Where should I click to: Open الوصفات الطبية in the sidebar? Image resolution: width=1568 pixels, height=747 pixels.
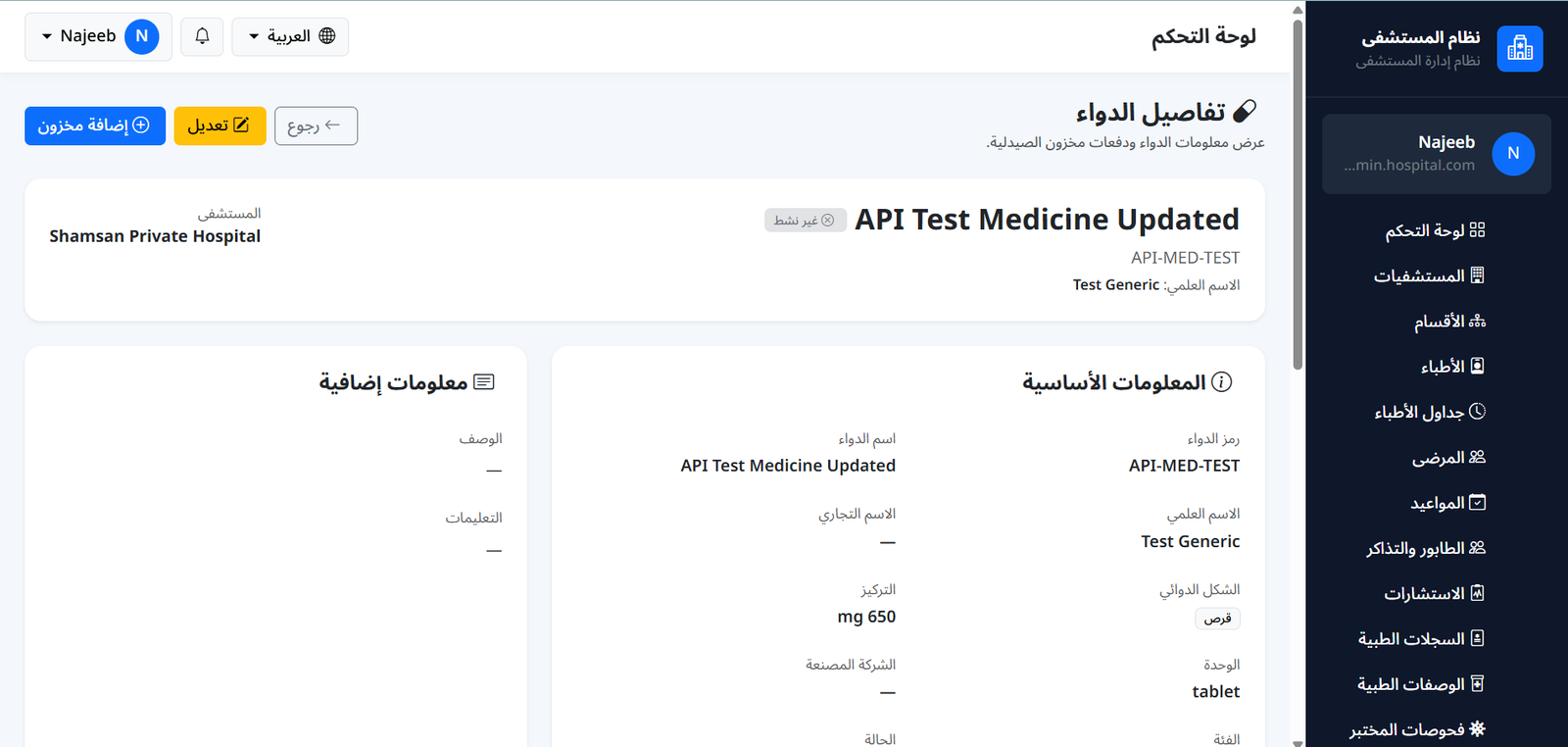pos(1421,684)
